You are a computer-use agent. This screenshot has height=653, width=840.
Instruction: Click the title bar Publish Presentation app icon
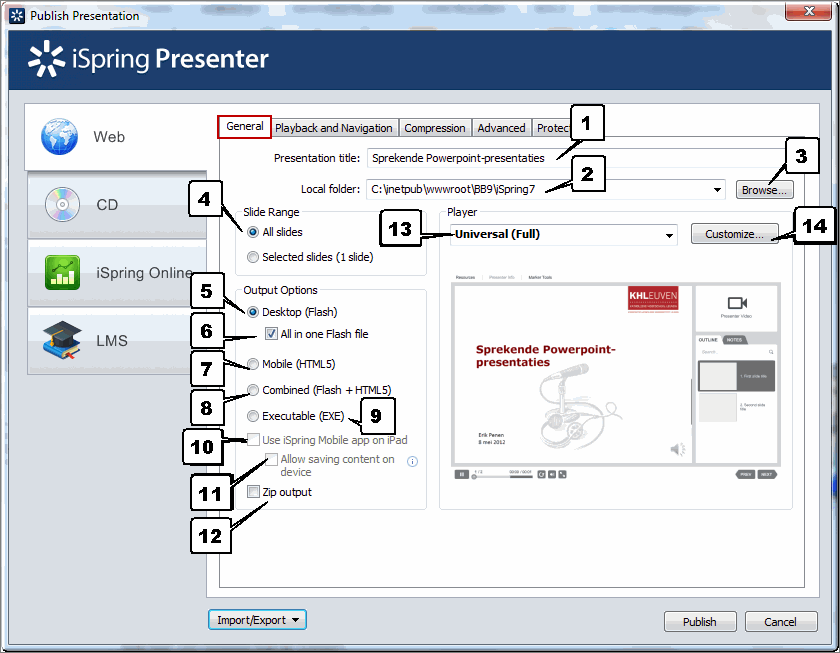point(17,16)
